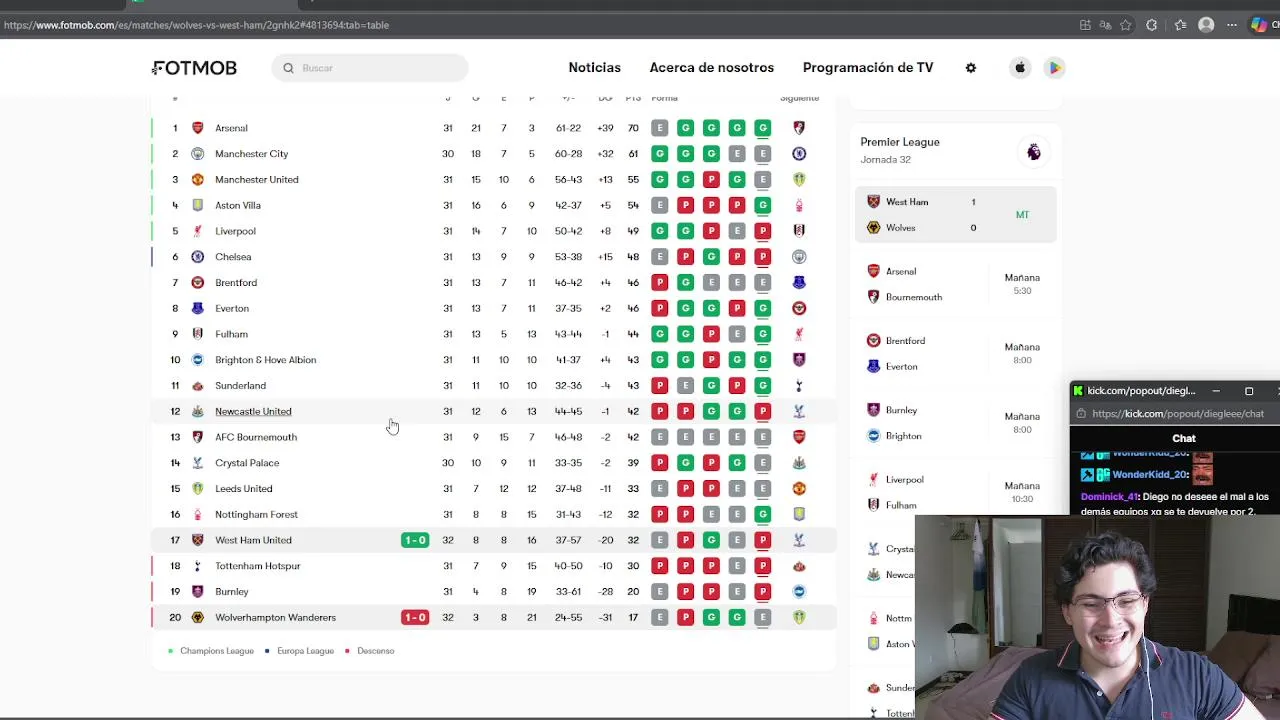This screenshot has width=1280, height=720.
Task: Click the Europa League legend label
Action: coord(305,651)
